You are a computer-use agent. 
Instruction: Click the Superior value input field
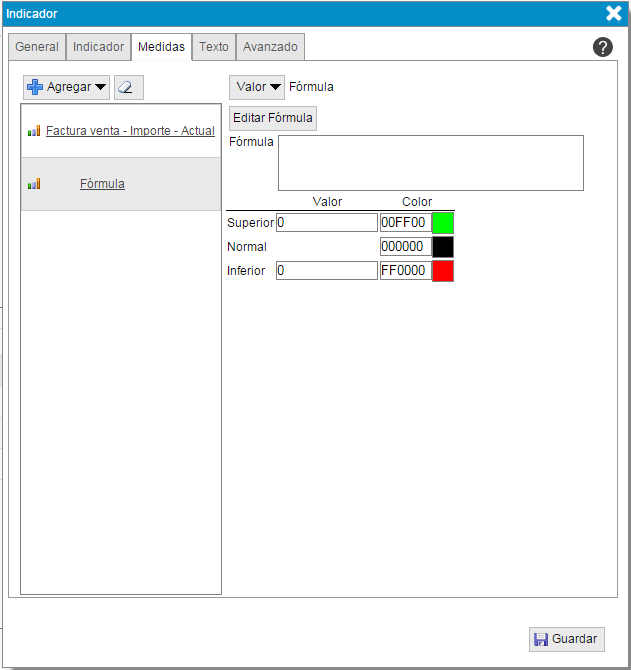[x=327, y=223]
